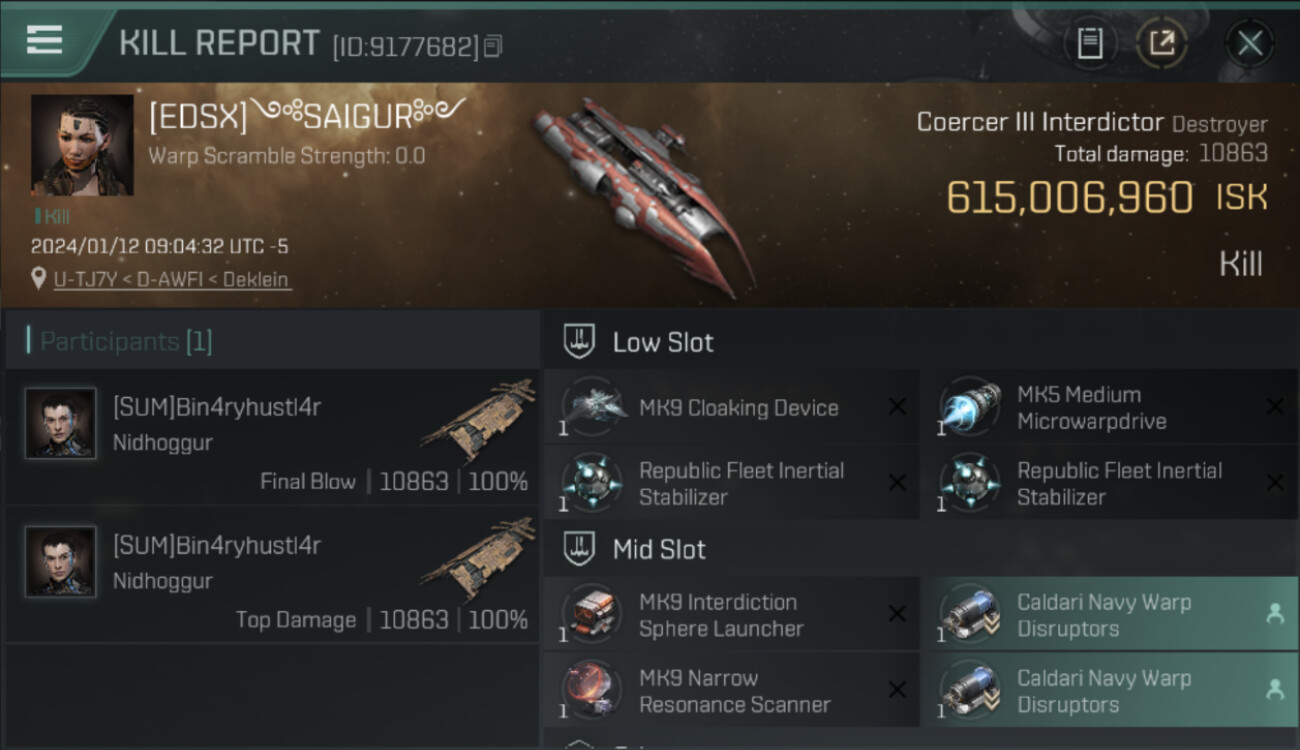Select the MK5 Medium Microwarpdrive icon
The width and height of the screenshot is (1300, 750).
[969, 407]
